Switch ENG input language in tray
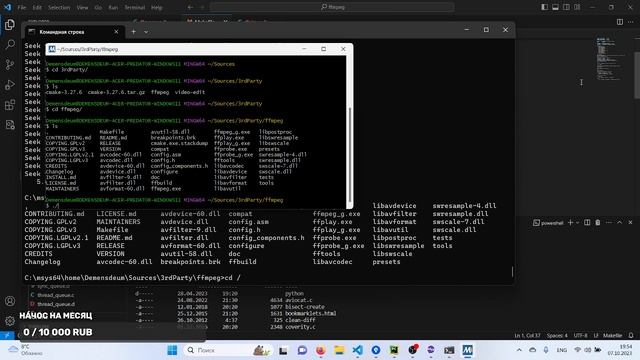This screenshot has height=360, width=640. coord(562,350)
